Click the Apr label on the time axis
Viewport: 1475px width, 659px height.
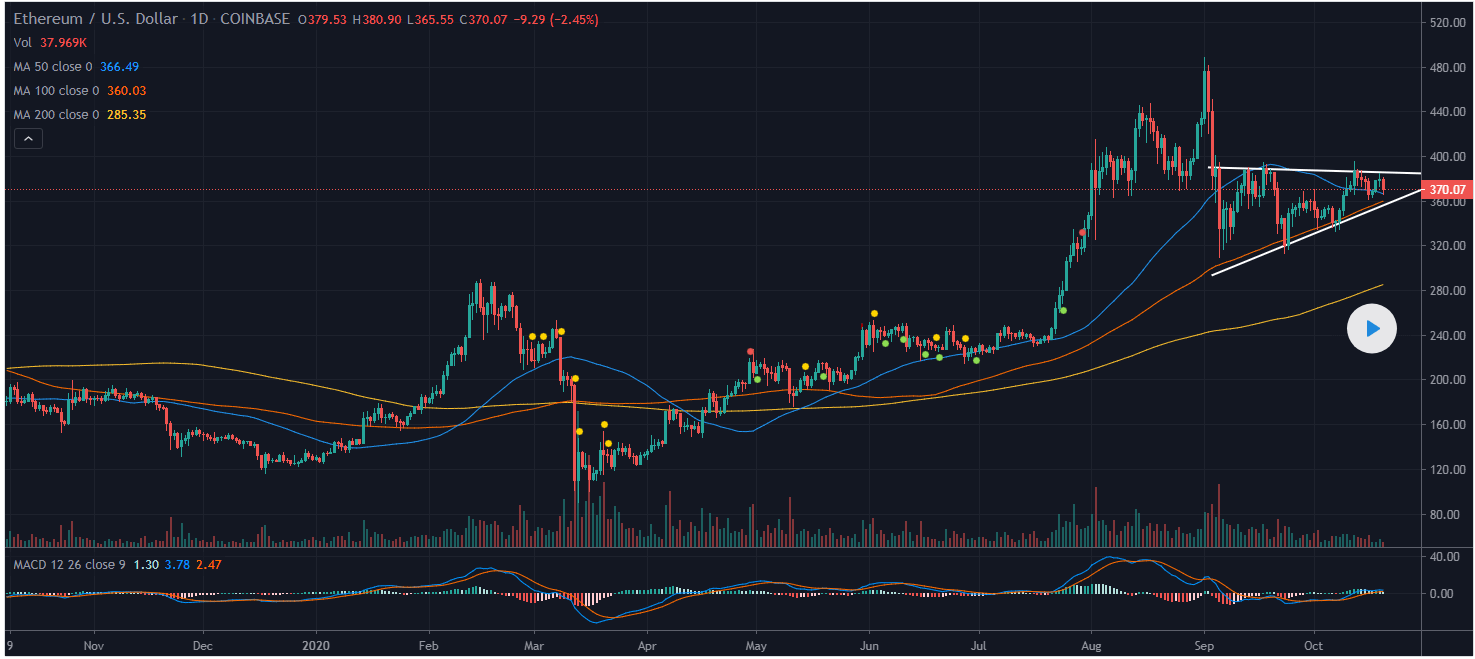(647, 646)
